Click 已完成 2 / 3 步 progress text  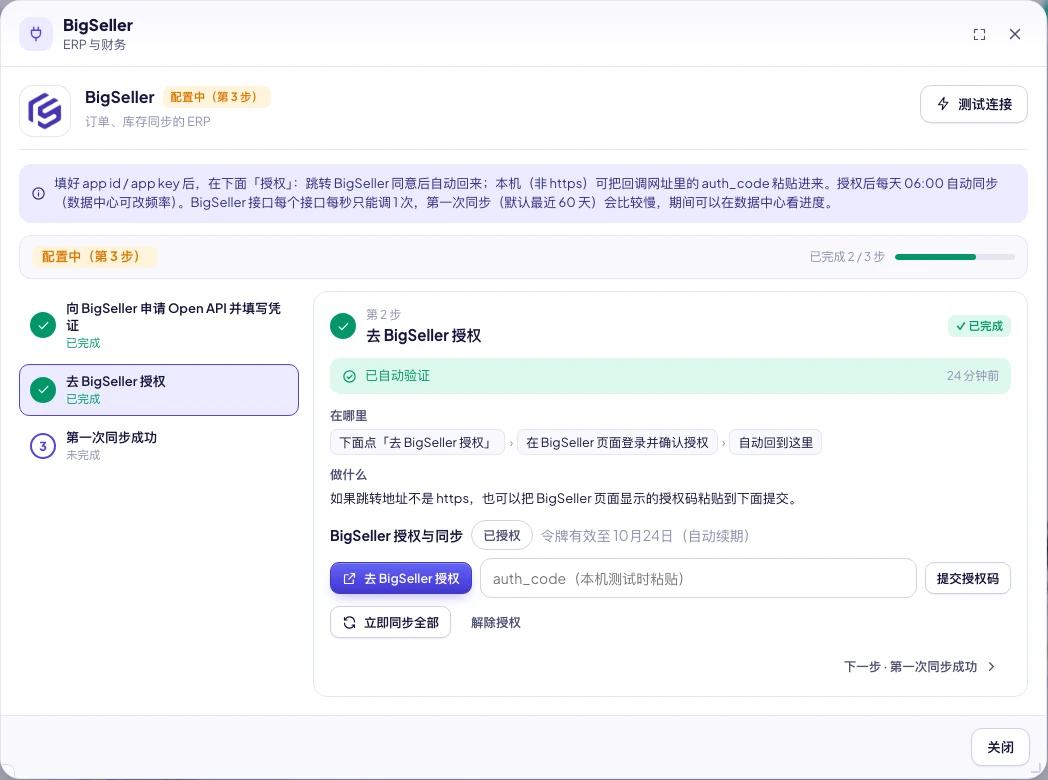point(847,257)
